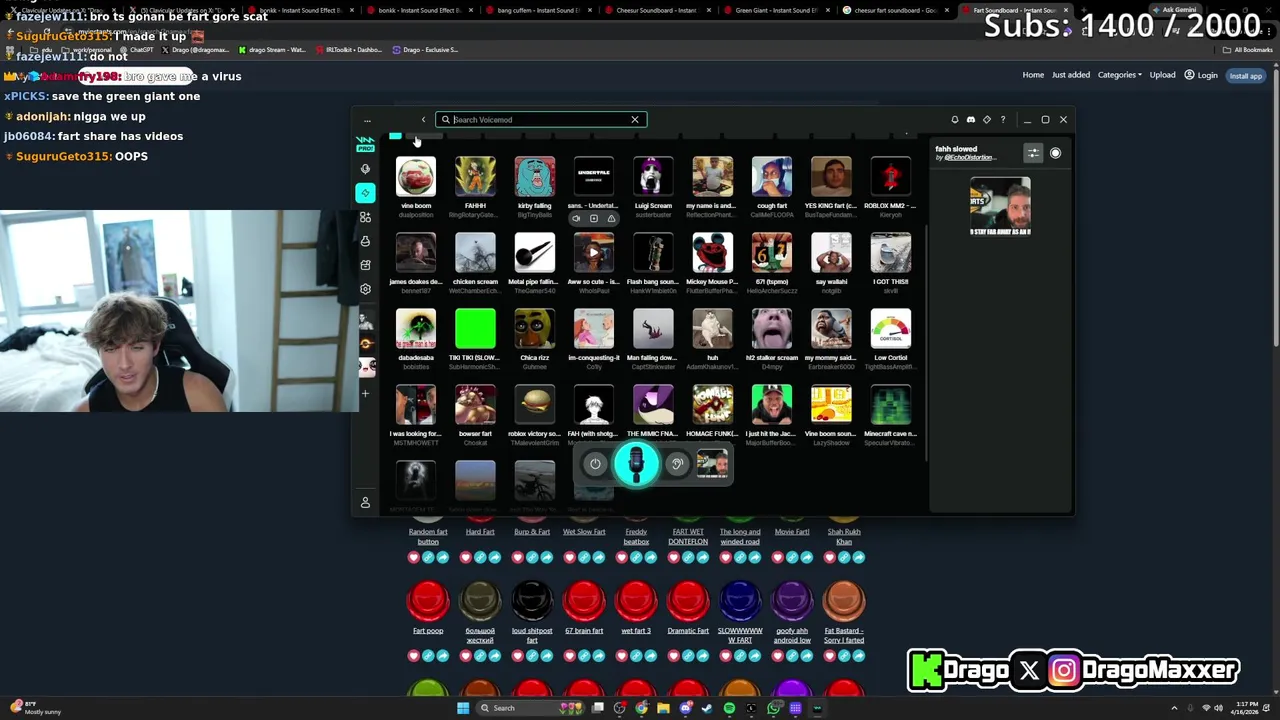This screenshot has height=720, width=1280.
Task: Open the EchoDistortion author link
Action: (x=969, y=158)
